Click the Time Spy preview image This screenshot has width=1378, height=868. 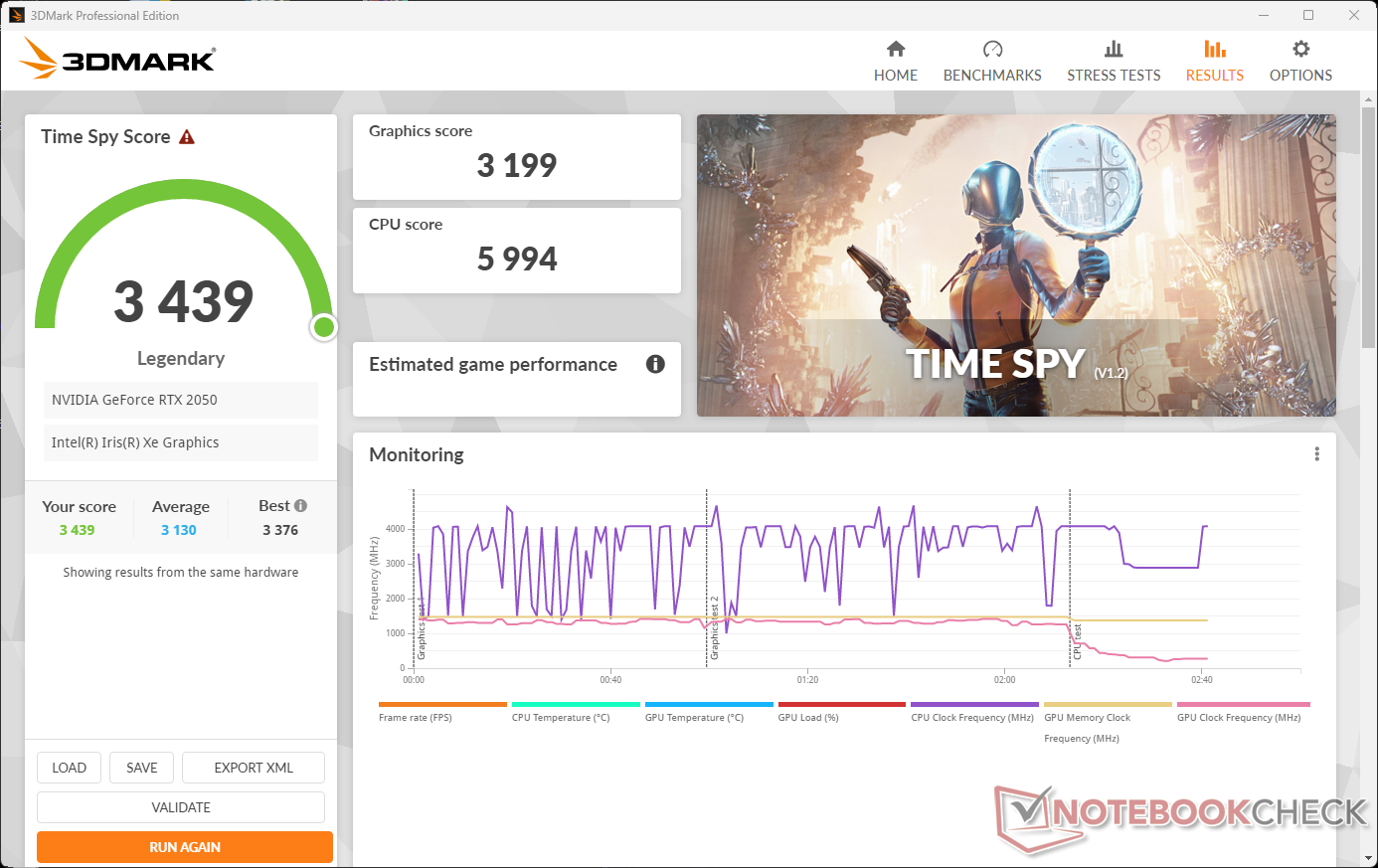1015,264
